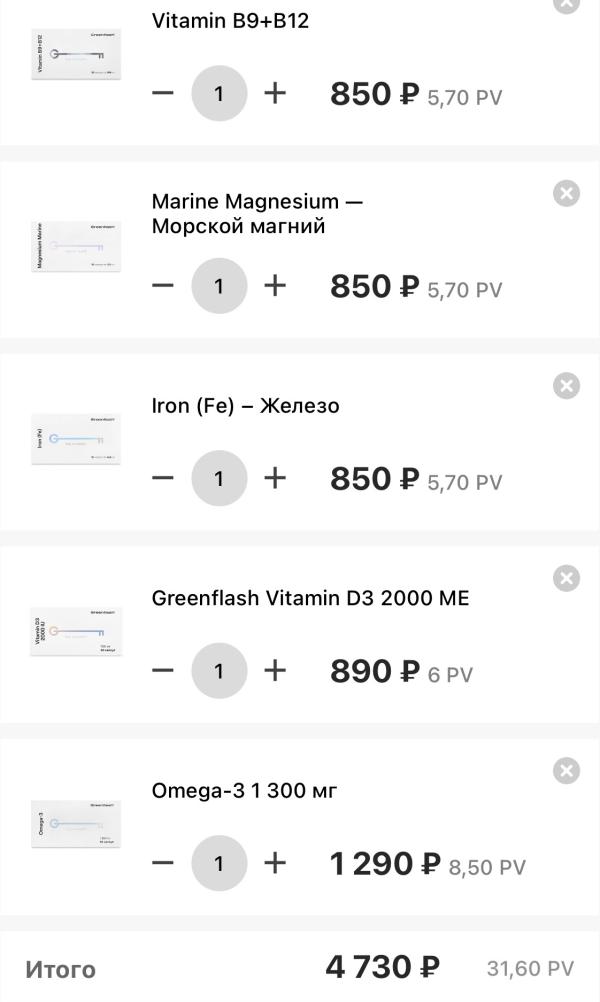Decrement Omega-3 quantity

click(163, 863)
